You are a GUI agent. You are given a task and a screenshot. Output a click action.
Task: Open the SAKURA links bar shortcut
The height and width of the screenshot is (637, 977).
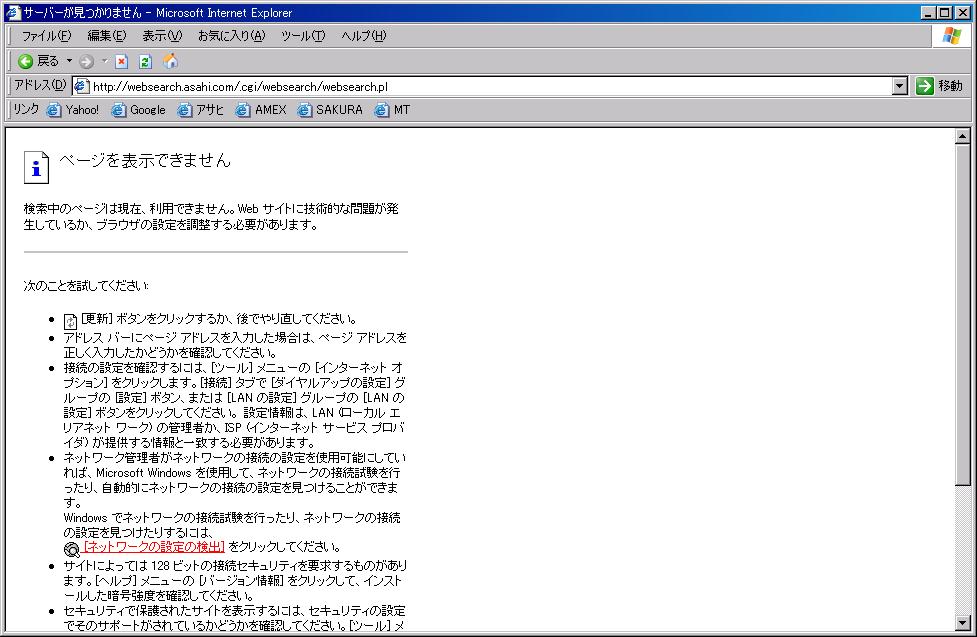click(330, 110)
